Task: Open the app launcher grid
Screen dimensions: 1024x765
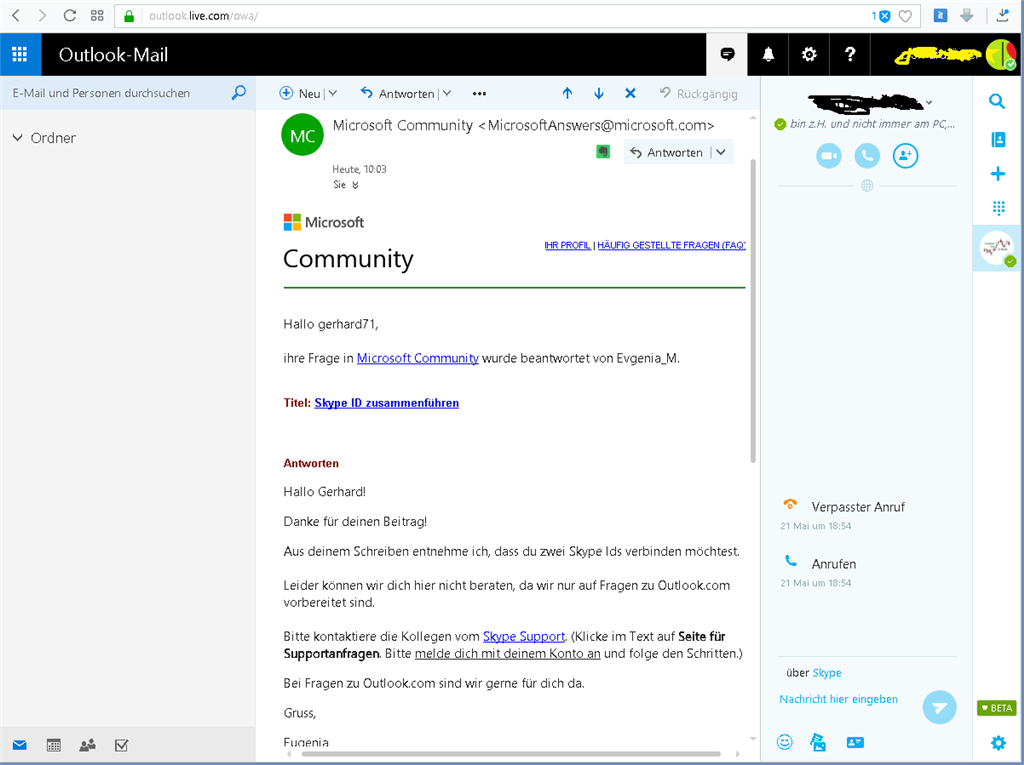Action: click(20, 54)
